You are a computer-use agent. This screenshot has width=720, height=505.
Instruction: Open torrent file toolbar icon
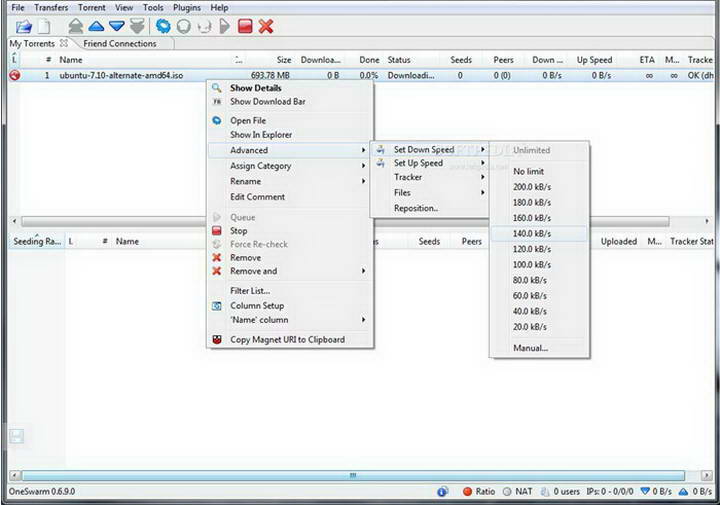pos(23,27)
